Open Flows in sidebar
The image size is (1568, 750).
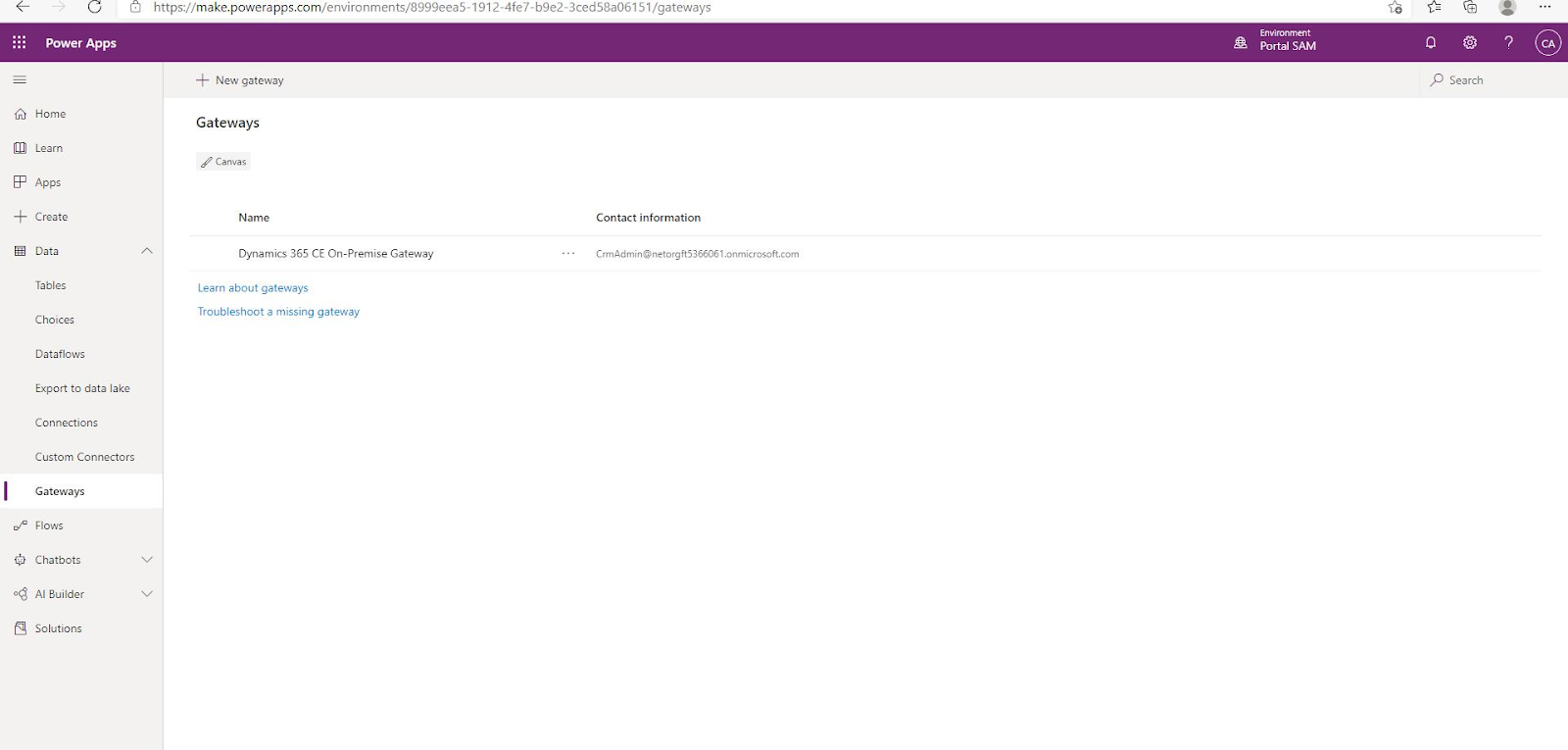pyautogui.click(x=49, y=525)
